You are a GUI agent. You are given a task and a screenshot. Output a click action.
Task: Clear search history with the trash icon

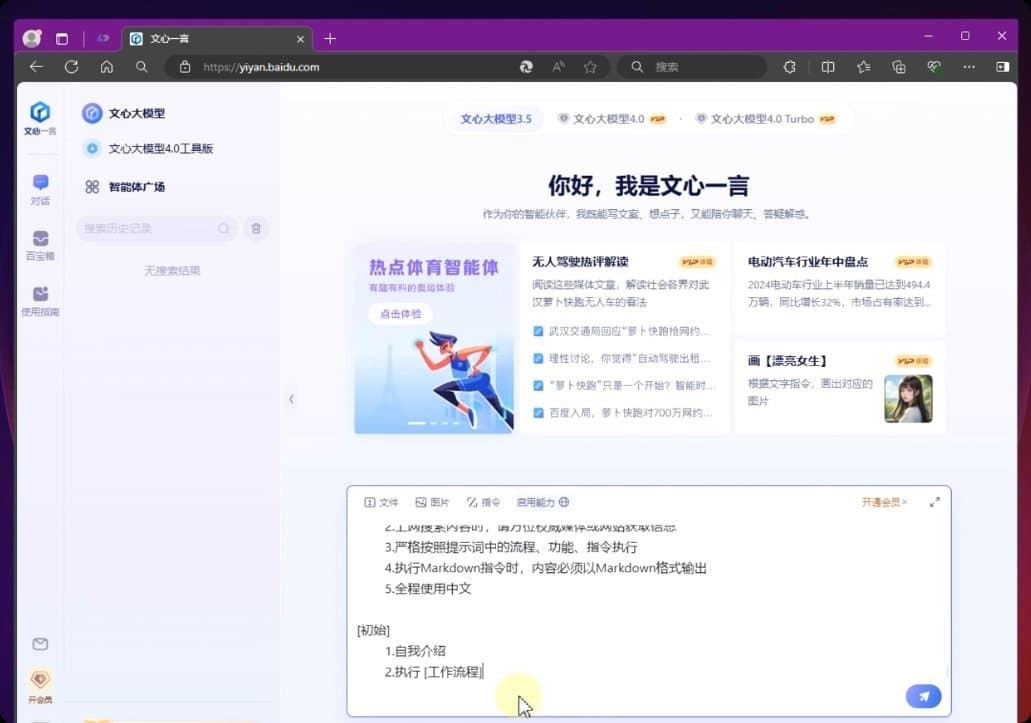(256, 228)
